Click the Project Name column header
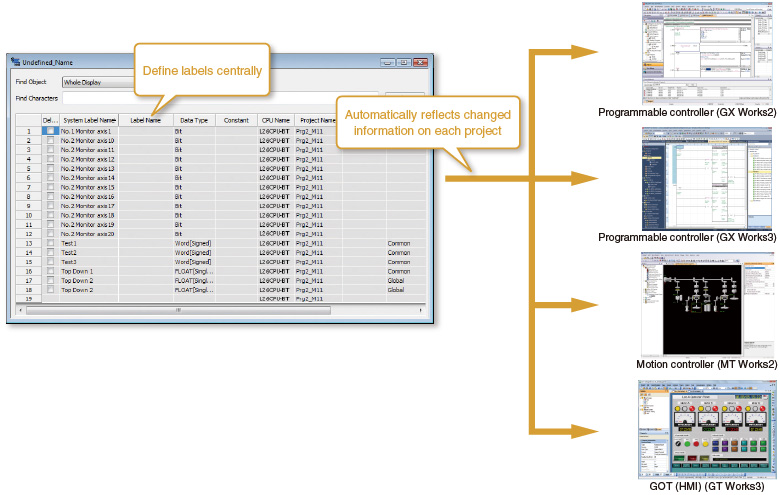Image resolution: width=780 pixels, height=495 pixels. coord(316,120)
